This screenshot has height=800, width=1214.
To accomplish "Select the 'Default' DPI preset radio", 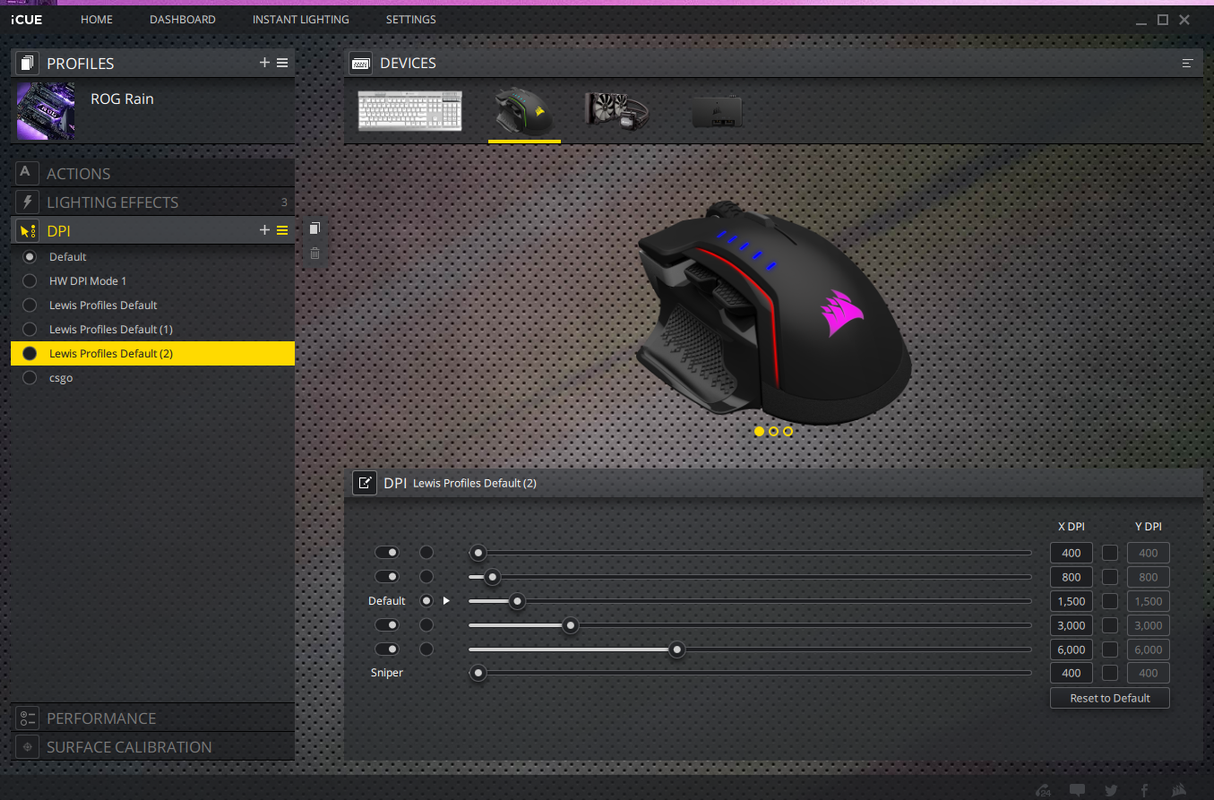I will (x=29, y=257).
